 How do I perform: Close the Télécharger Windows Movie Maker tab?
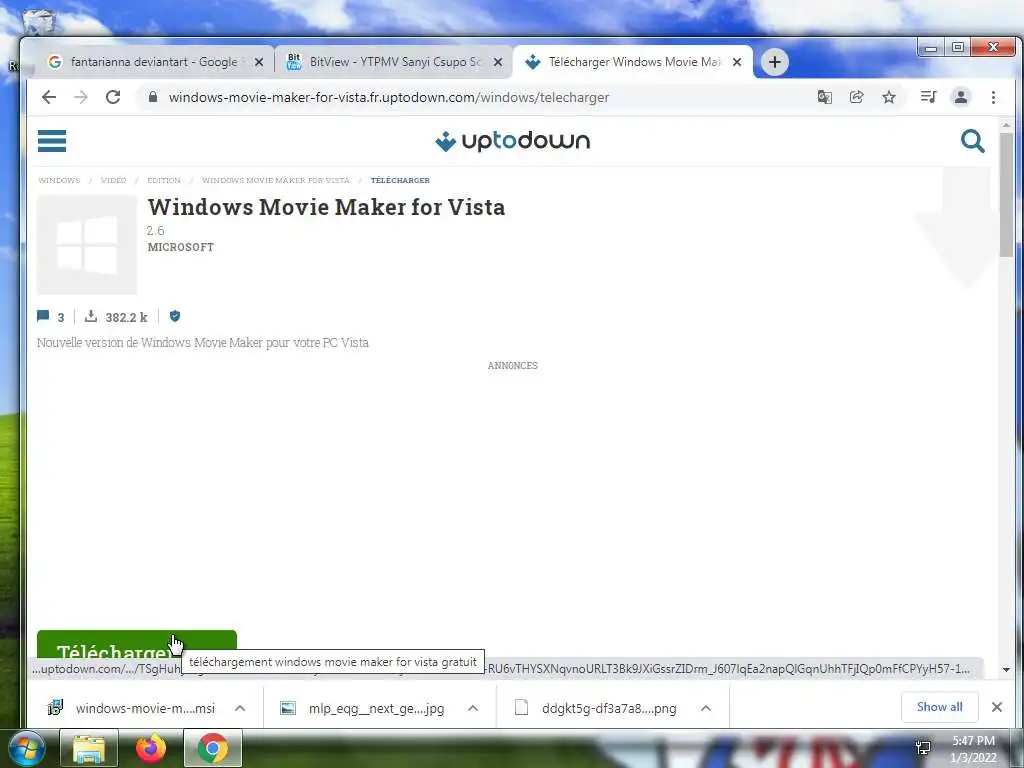click(x=737, y=62)
